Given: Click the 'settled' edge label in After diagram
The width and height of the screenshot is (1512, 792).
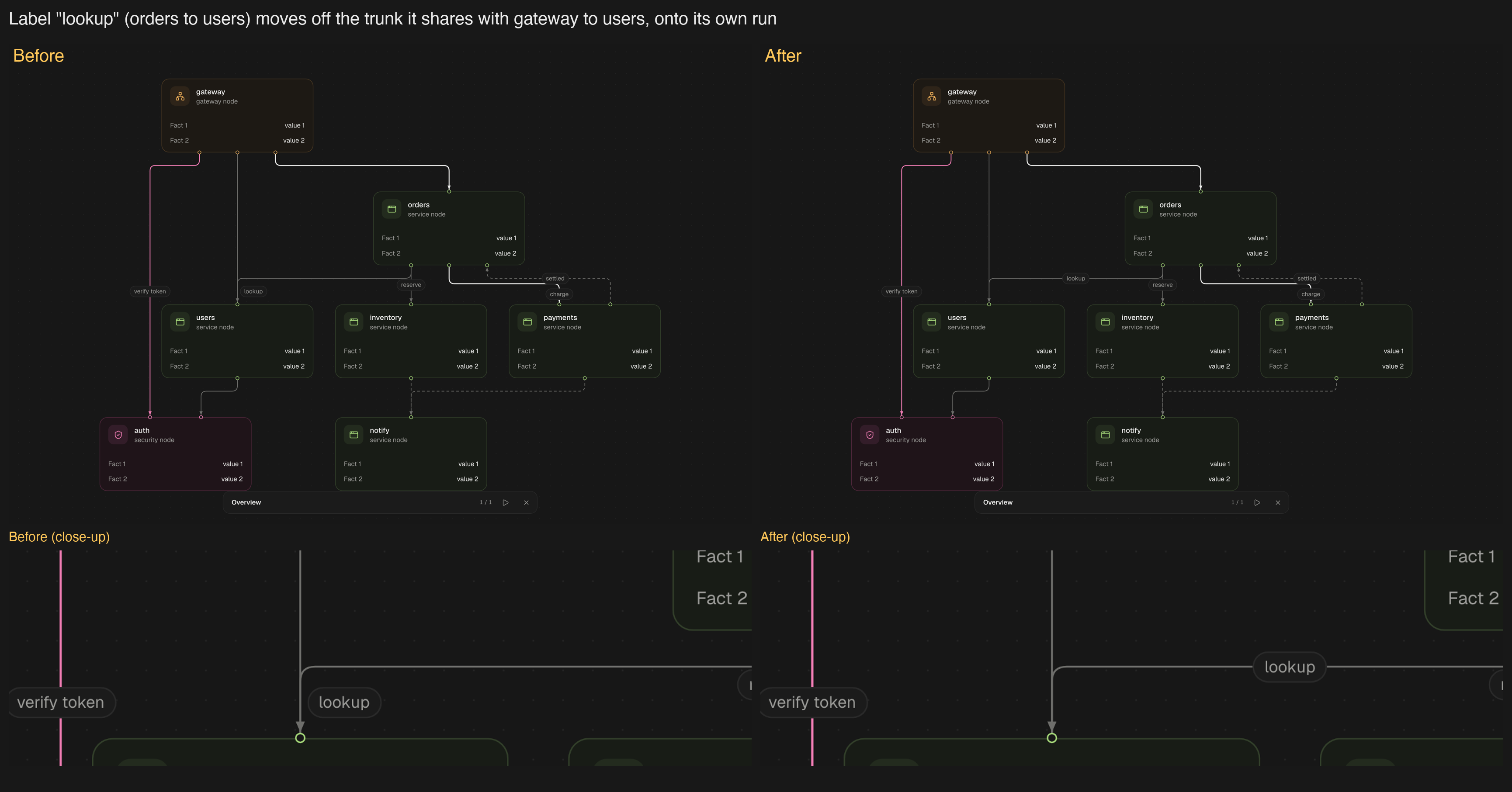Looking at the screenshot, I should [x=1307, y=279].
